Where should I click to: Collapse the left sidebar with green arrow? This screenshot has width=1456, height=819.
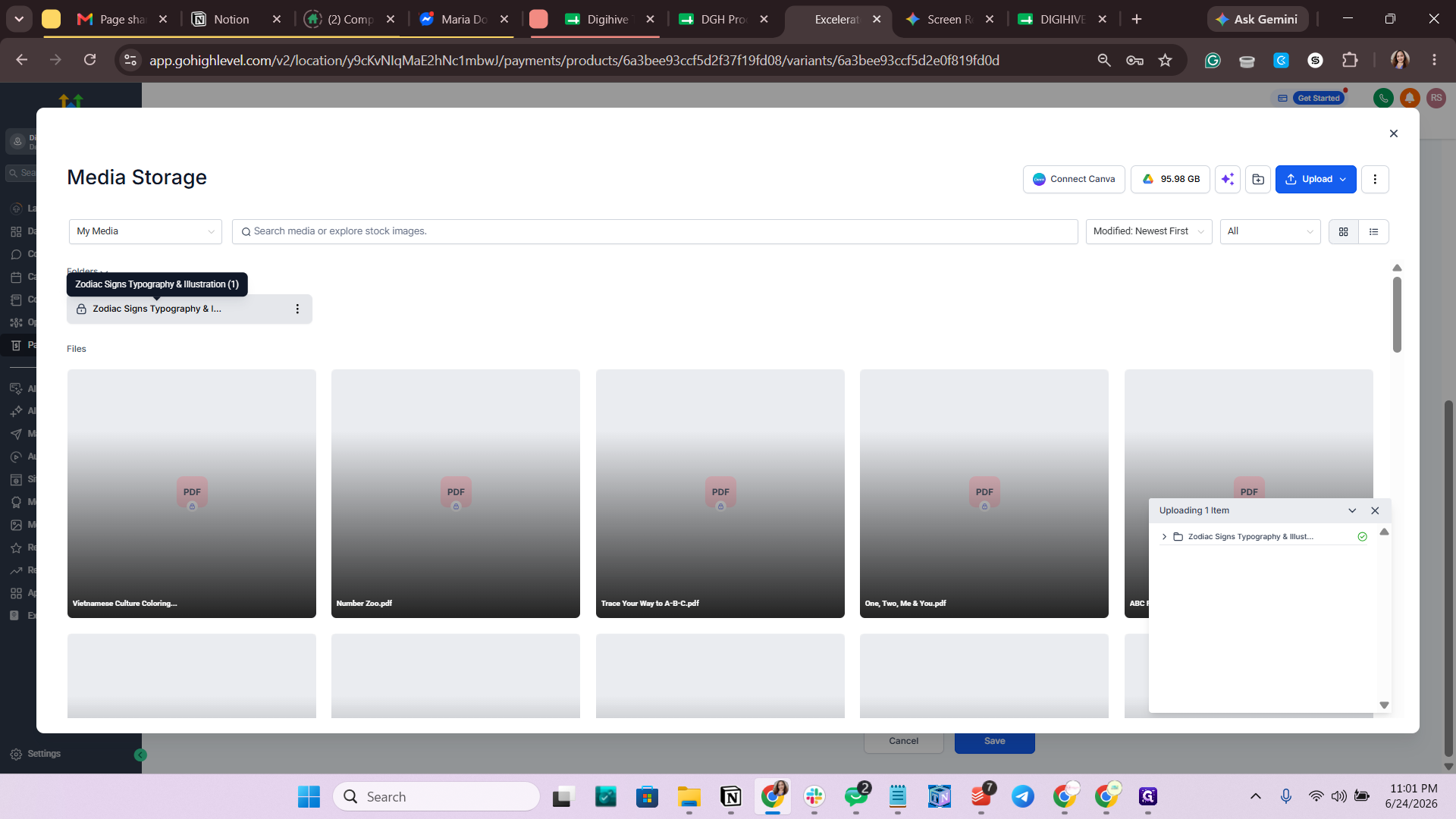coord(140,755)
